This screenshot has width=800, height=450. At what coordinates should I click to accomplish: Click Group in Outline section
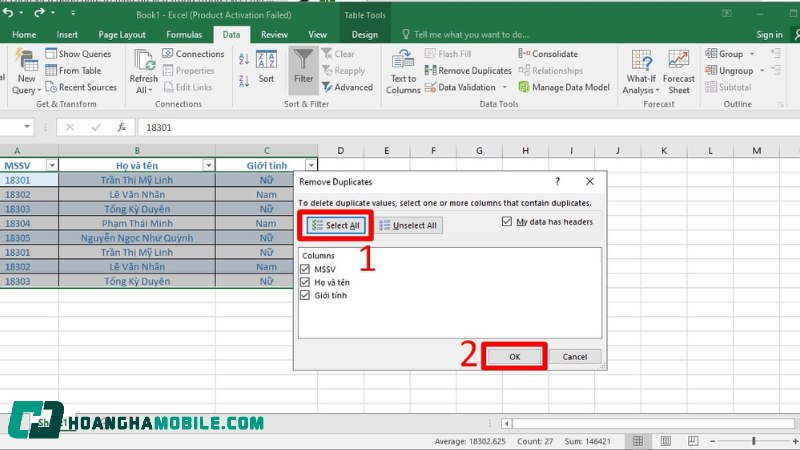point(724,54)
